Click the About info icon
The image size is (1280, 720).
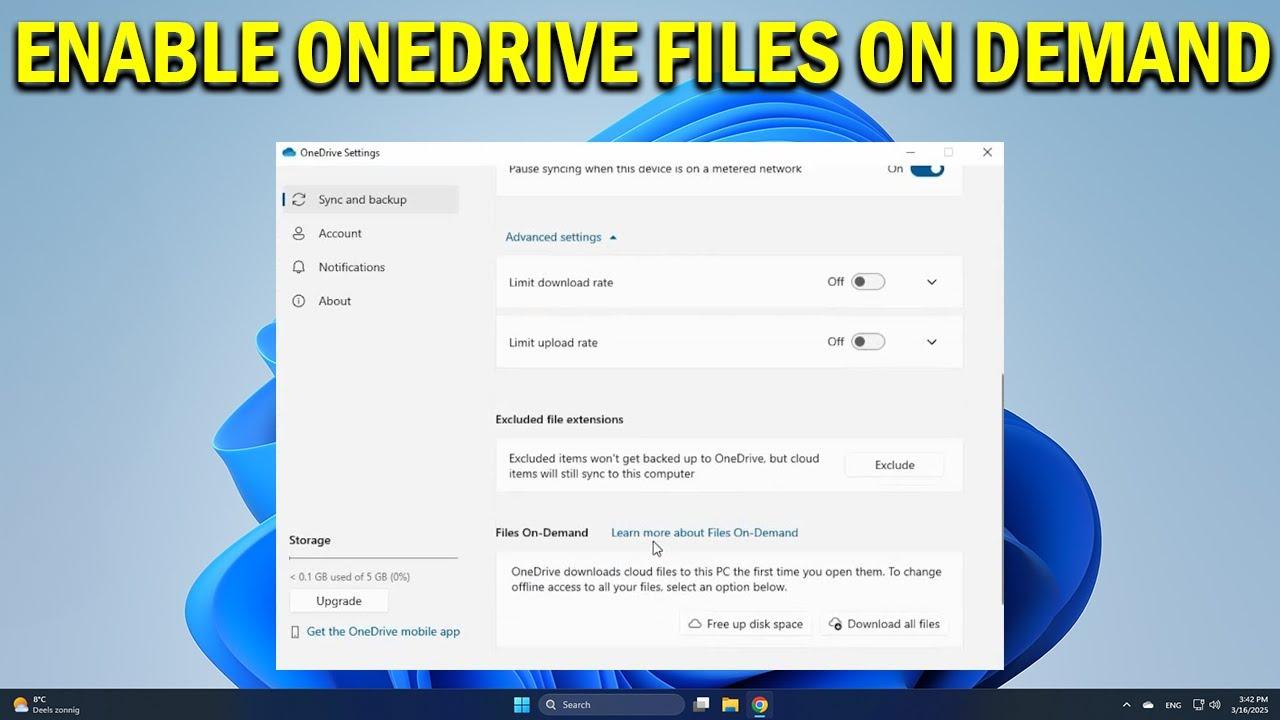(x=299, y=301)
